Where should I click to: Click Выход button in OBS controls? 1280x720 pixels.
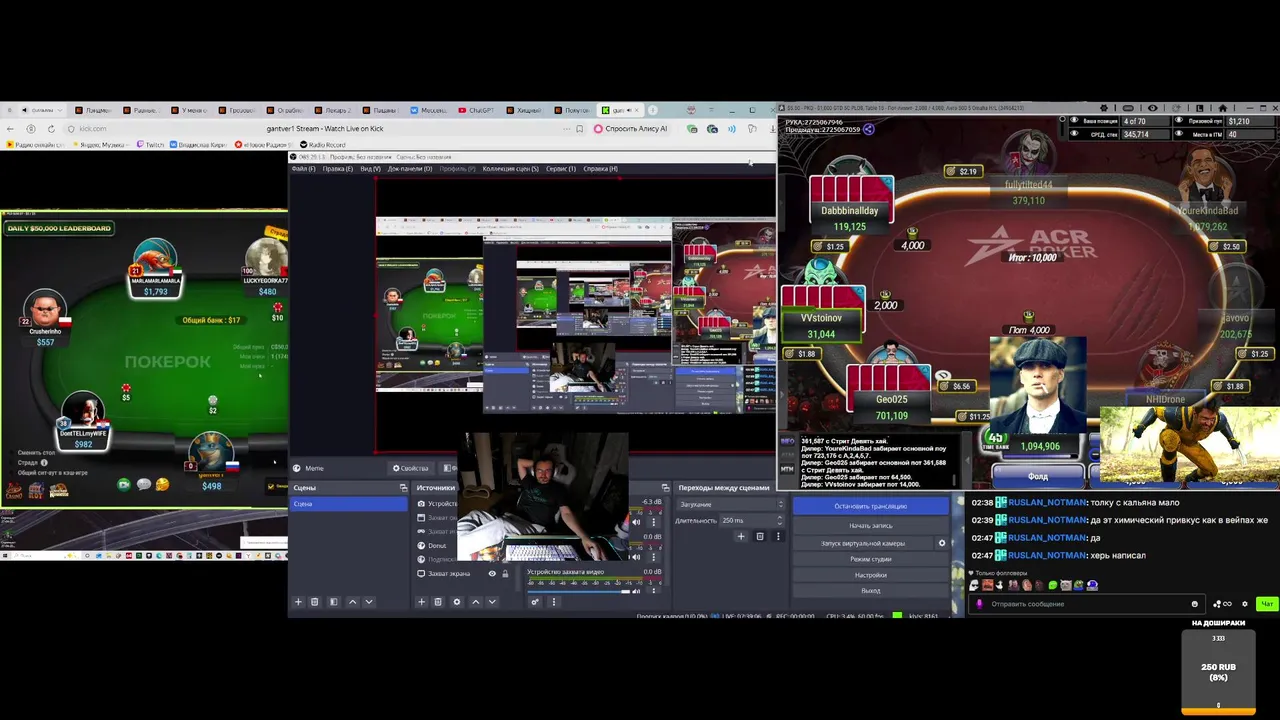point(871,591)
